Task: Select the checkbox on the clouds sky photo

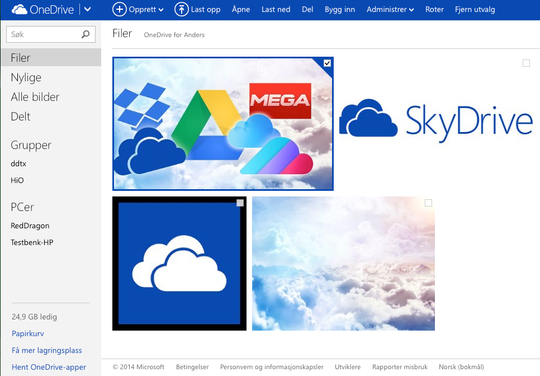Action: coord(428,203)
